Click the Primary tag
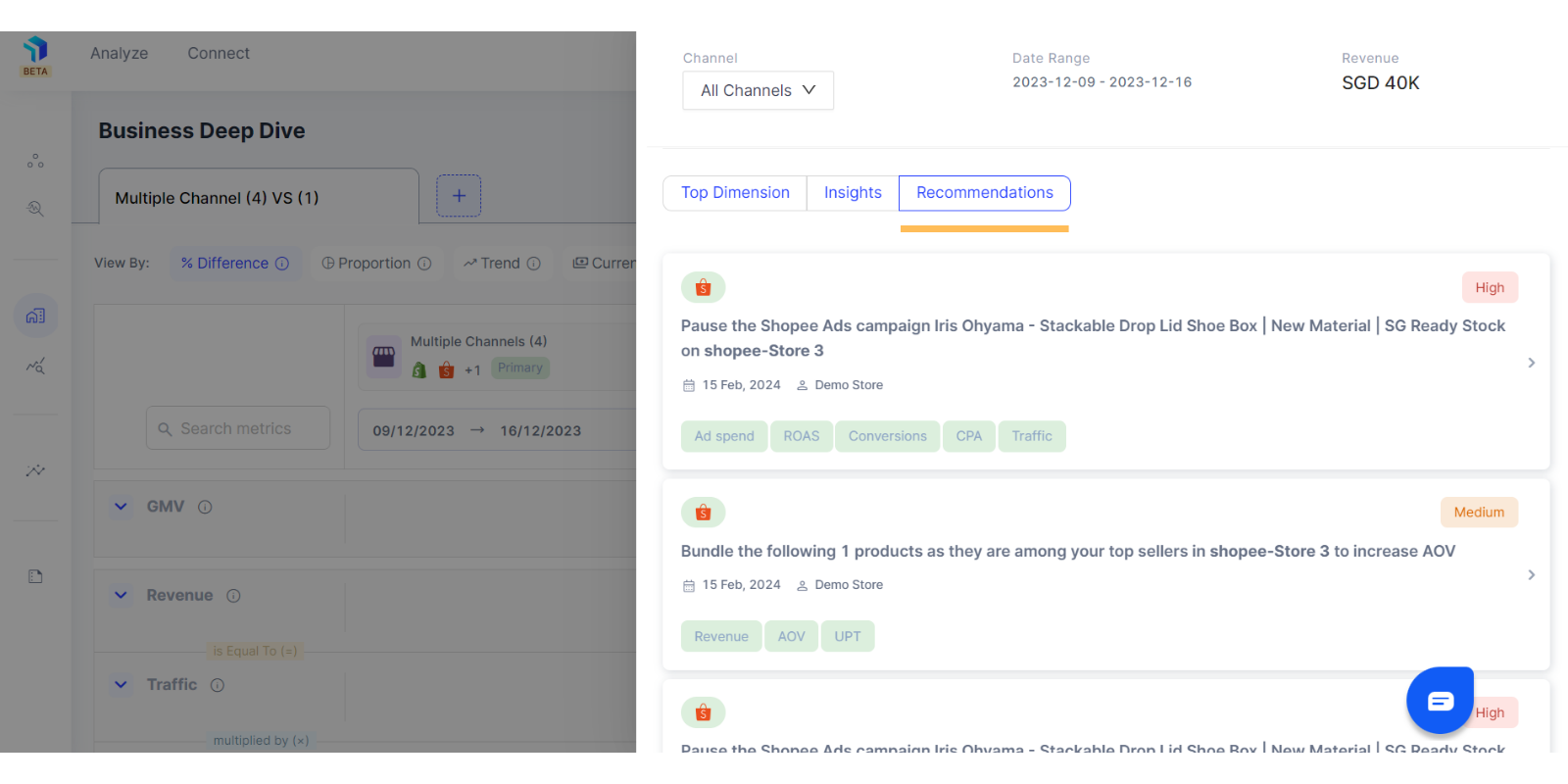The image size is (1568, 784). [519, 367]
